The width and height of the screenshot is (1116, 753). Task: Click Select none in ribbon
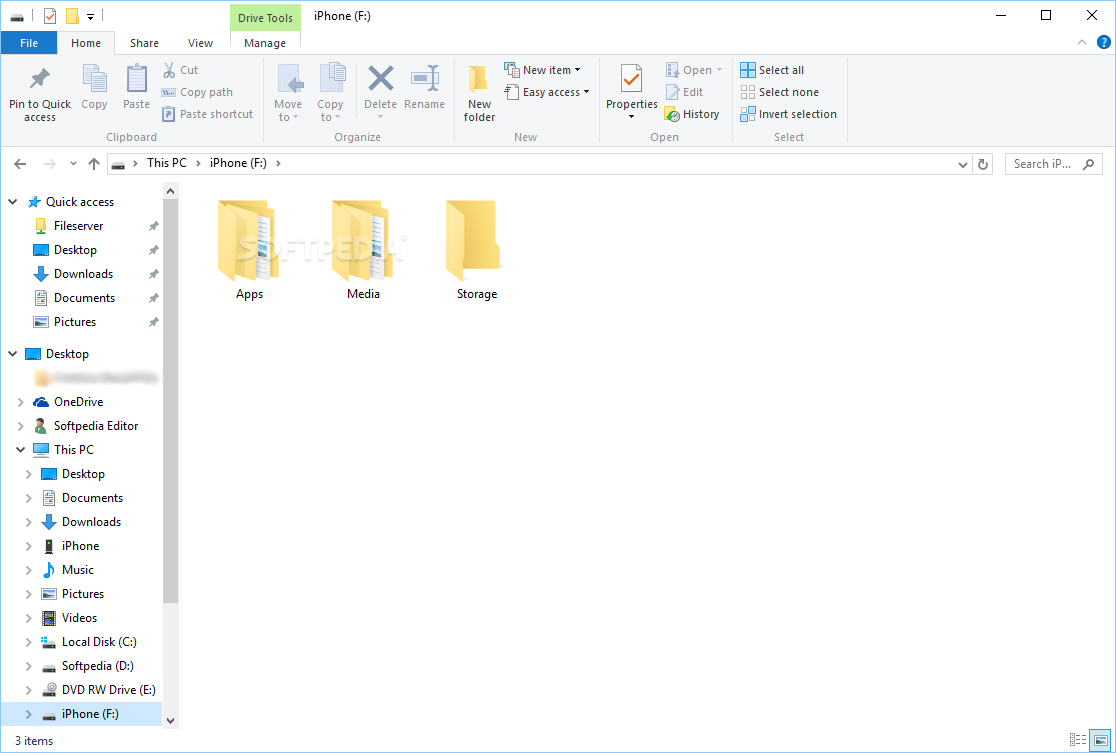click(779, 92)
